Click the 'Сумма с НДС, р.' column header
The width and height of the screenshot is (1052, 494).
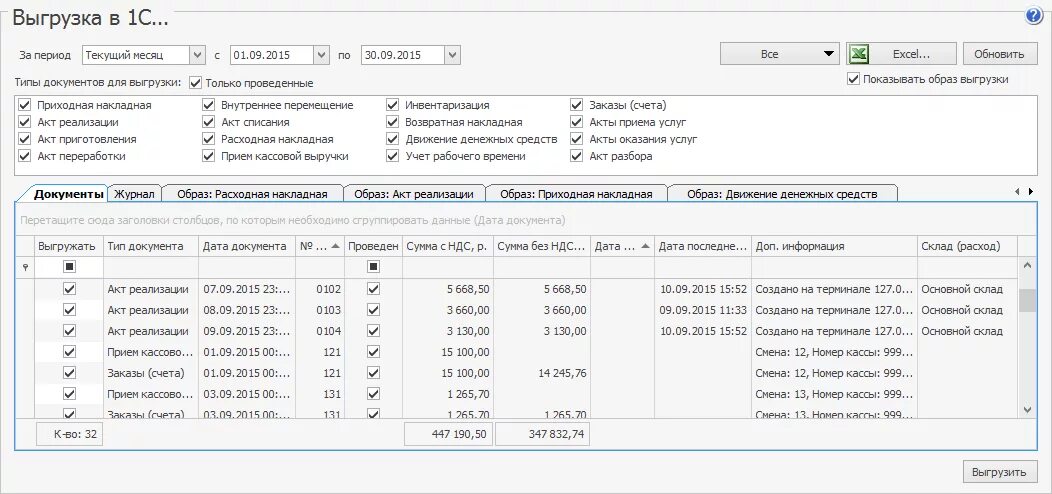pyautogui.click(x=448, y=246)
